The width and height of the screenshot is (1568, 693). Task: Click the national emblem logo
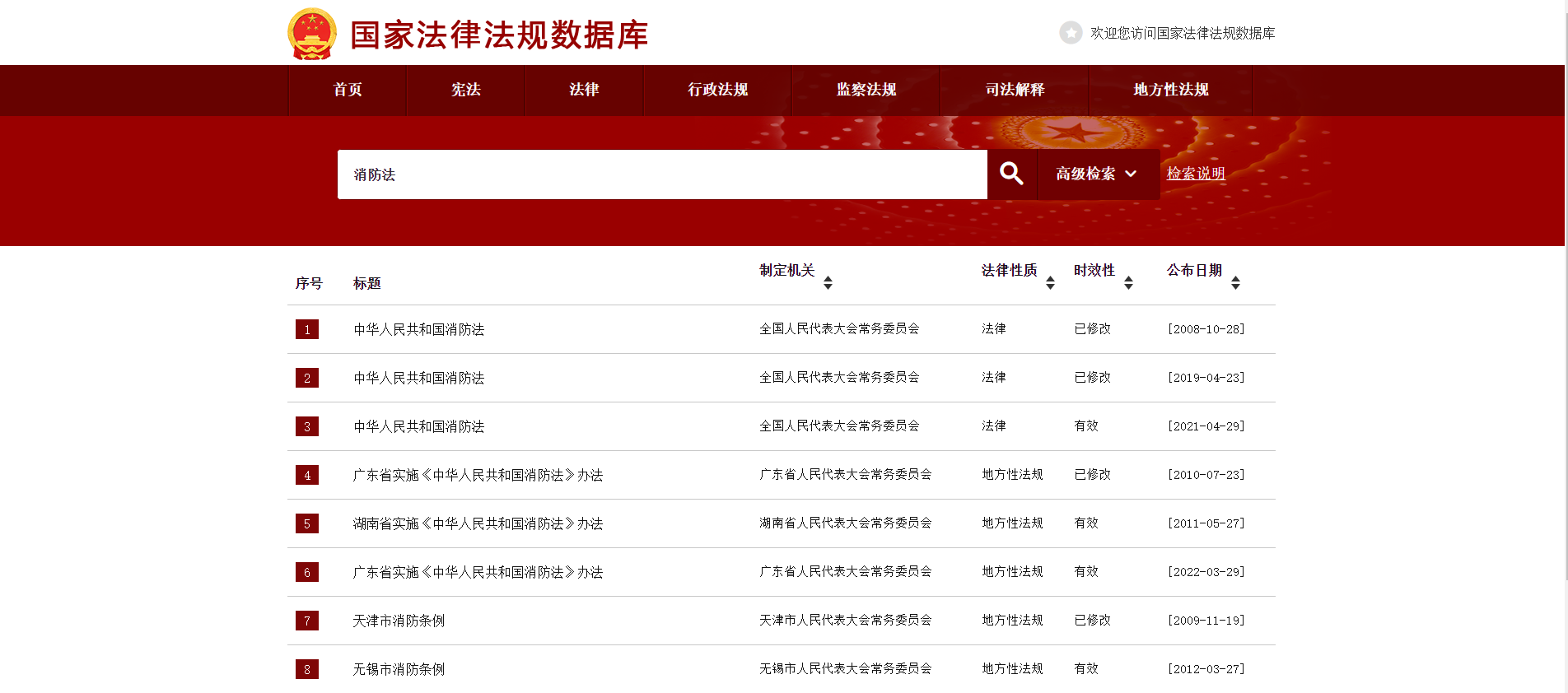pyautogui.click(x=311, y=34)
